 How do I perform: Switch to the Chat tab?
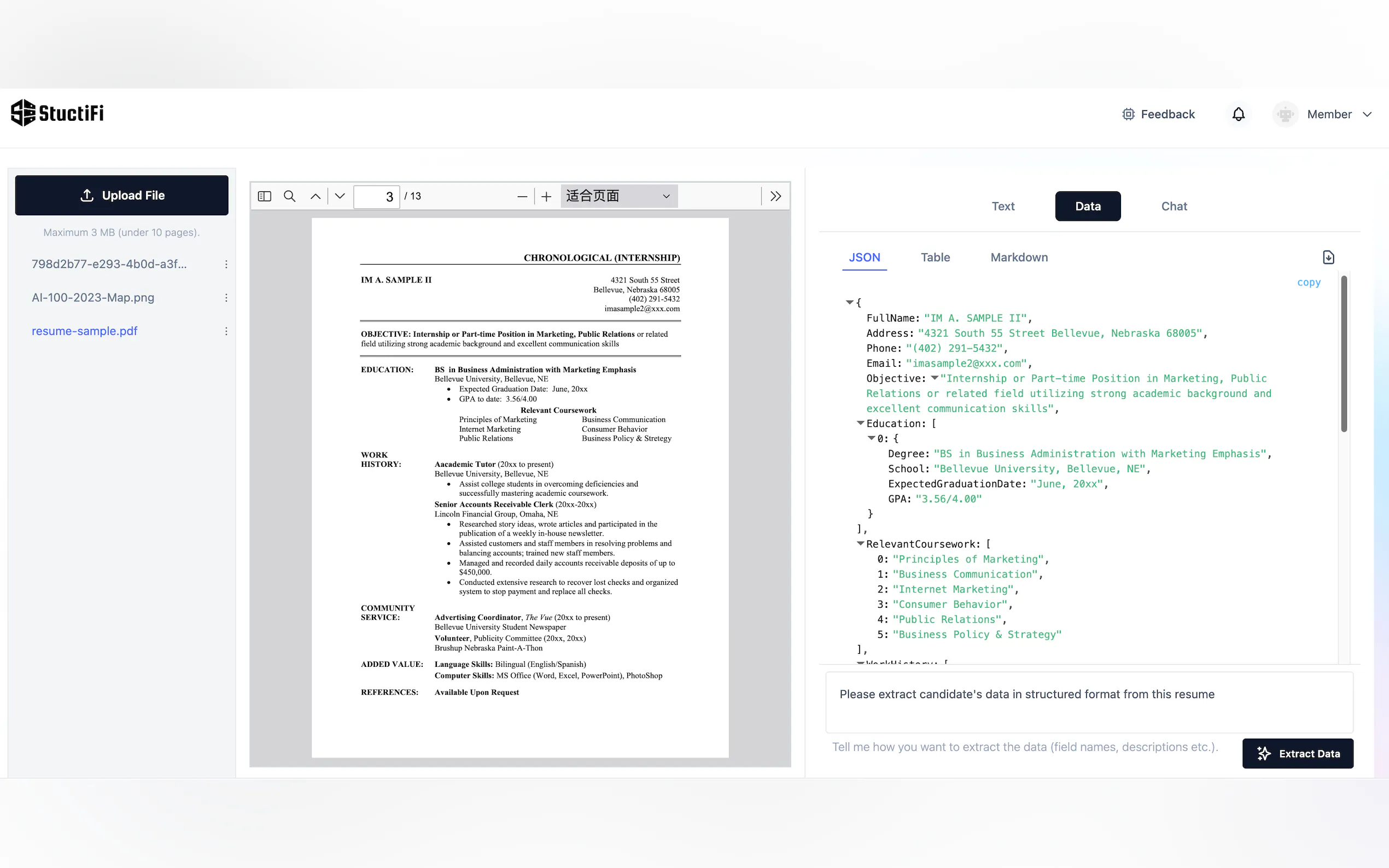(1174, 206)
